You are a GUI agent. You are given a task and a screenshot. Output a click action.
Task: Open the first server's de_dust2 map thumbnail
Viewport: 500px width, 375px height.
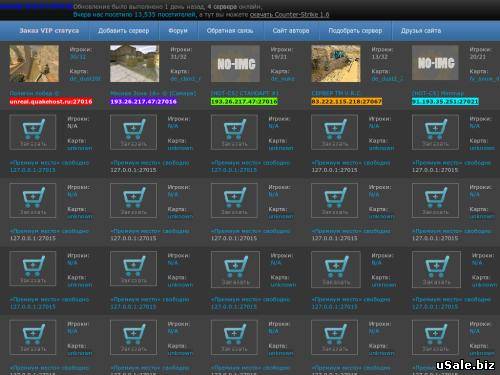click(34, 64)
